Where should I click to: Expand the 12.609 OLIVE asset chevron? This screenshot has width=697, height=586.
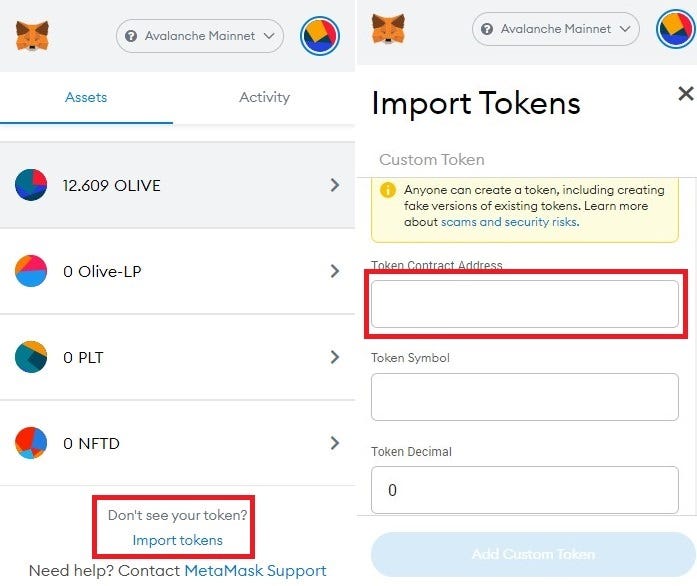(x=334, y=185)
